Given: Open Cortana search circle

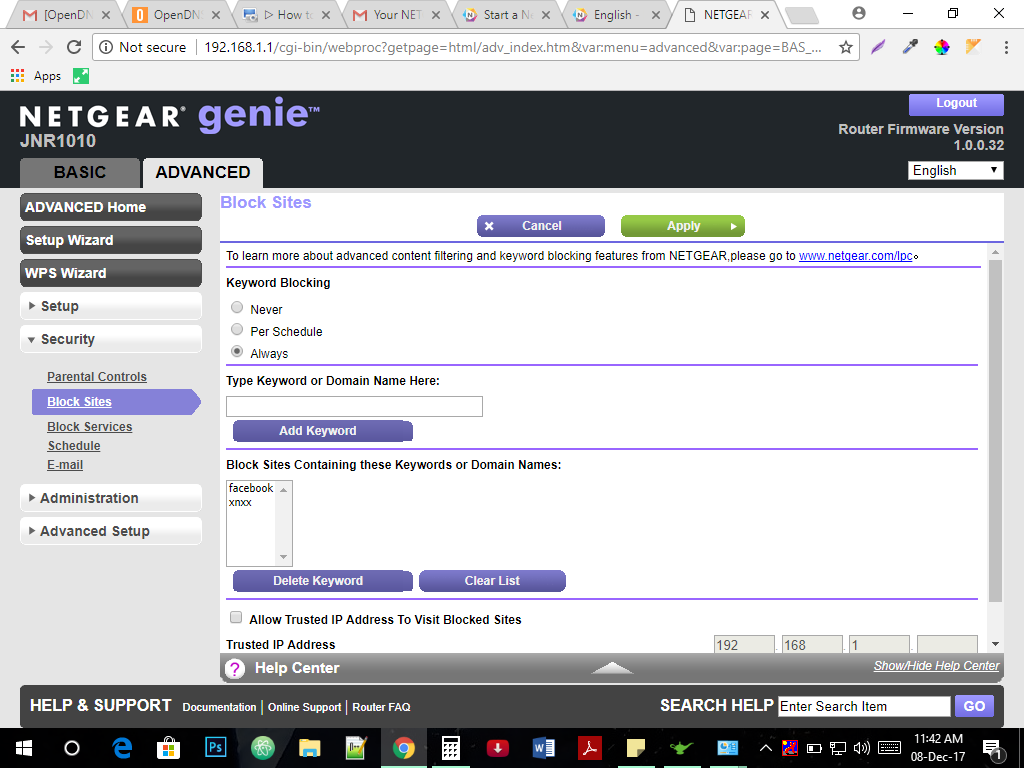Looking at the screenshot, I should [72, 748].
